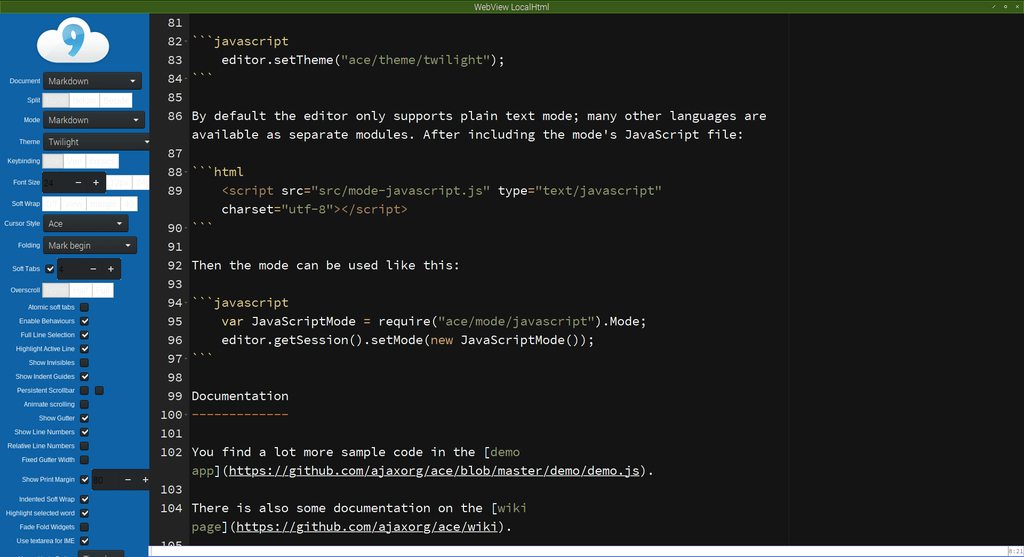Set Overscroll to Half
This screenshot has width=1024, height=557.
tap(81, 290)
